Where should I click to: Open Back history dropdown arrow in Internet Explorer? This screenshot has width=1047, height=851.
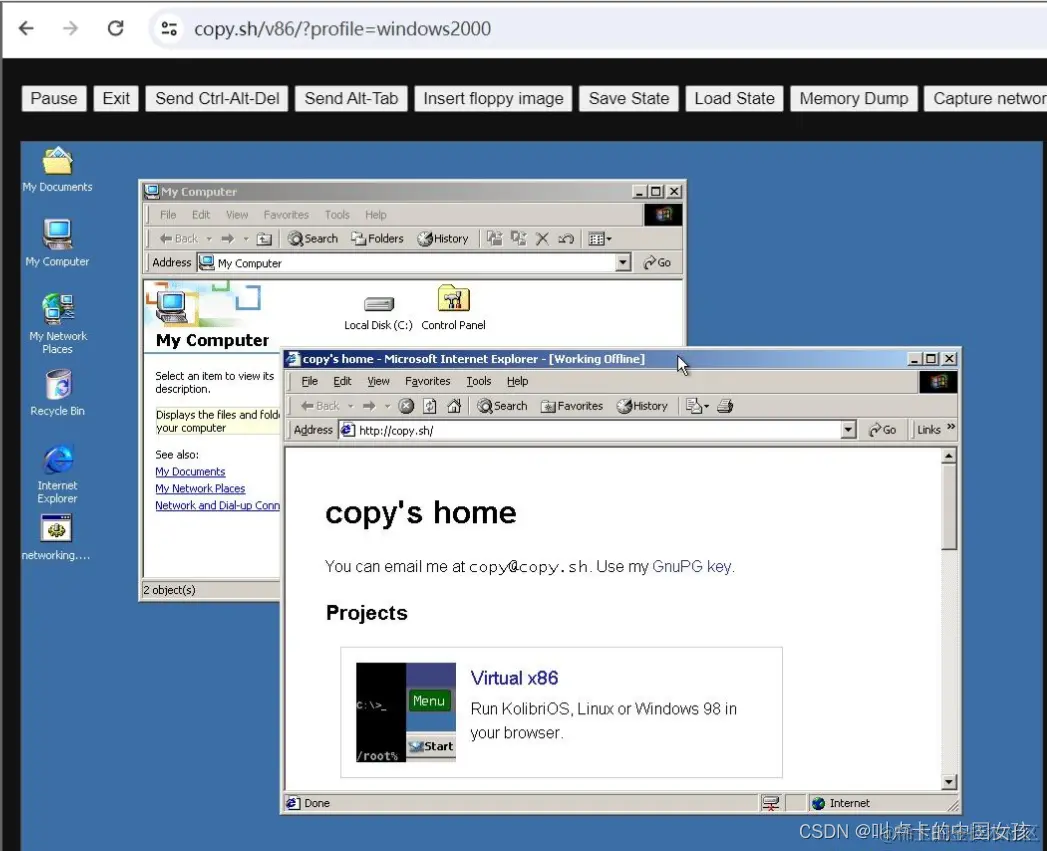351,406
